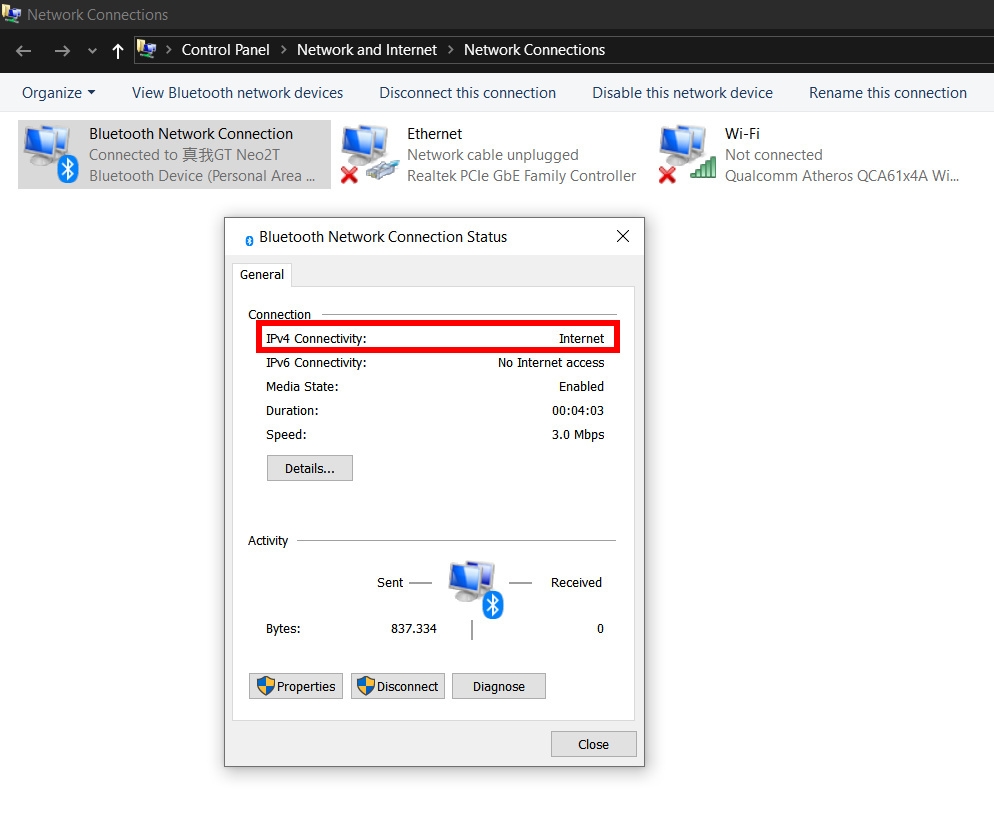
Task: Select the General tab
Action: coord(262,274)
